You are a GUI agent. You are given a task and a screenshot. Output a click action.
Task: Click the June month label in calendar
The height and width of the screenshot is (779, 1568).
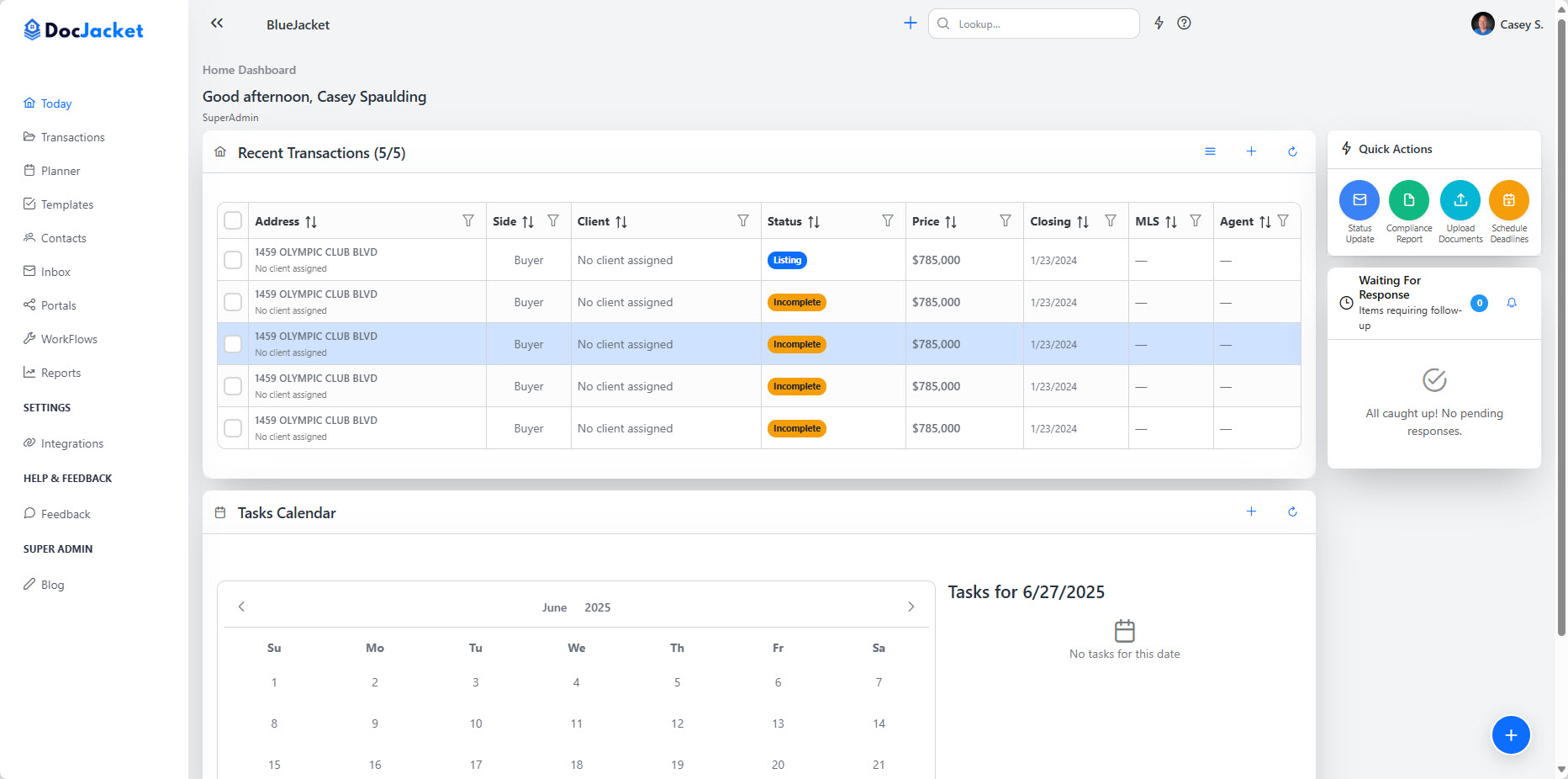click(x=554, y=607)
